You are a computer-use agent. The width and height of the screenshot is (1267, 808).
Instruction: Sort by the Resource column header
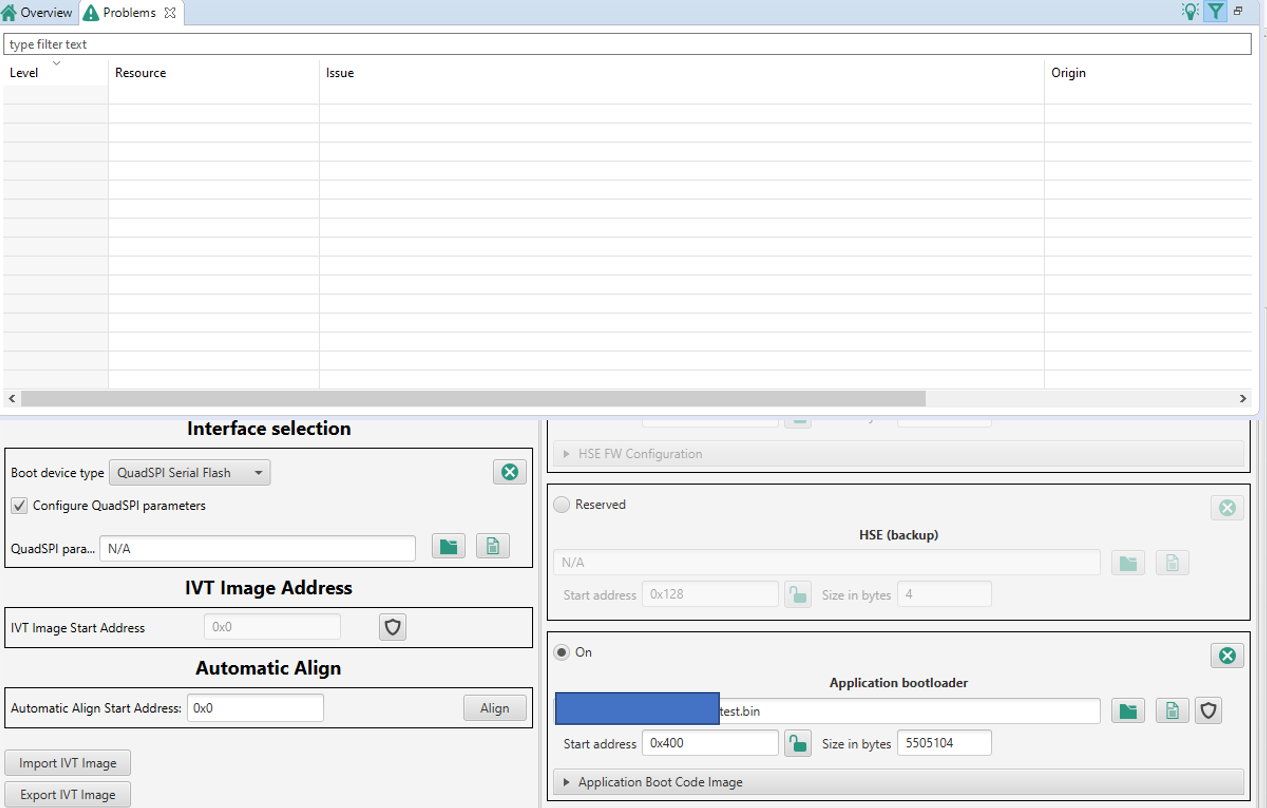214,73
